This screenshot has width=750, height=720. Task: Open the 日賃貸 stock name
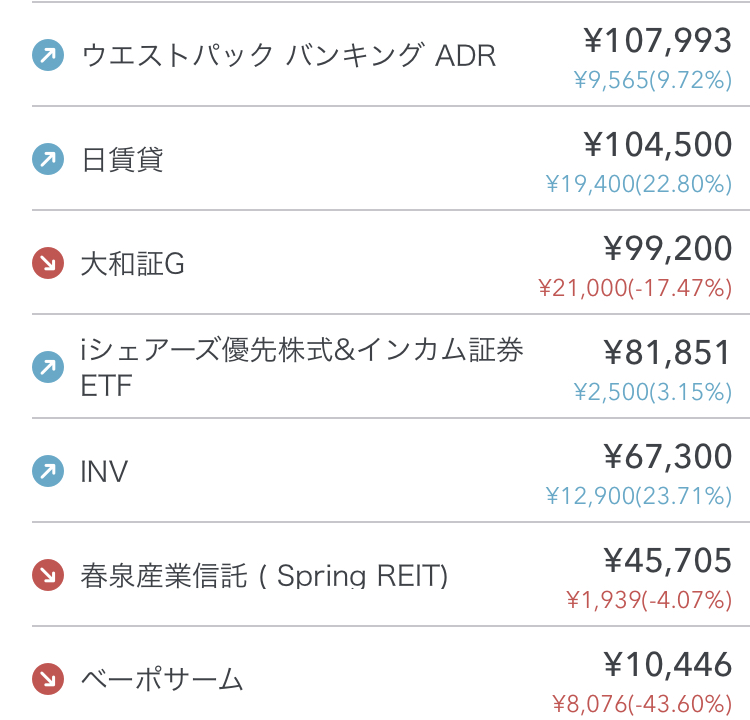[122, 160]
